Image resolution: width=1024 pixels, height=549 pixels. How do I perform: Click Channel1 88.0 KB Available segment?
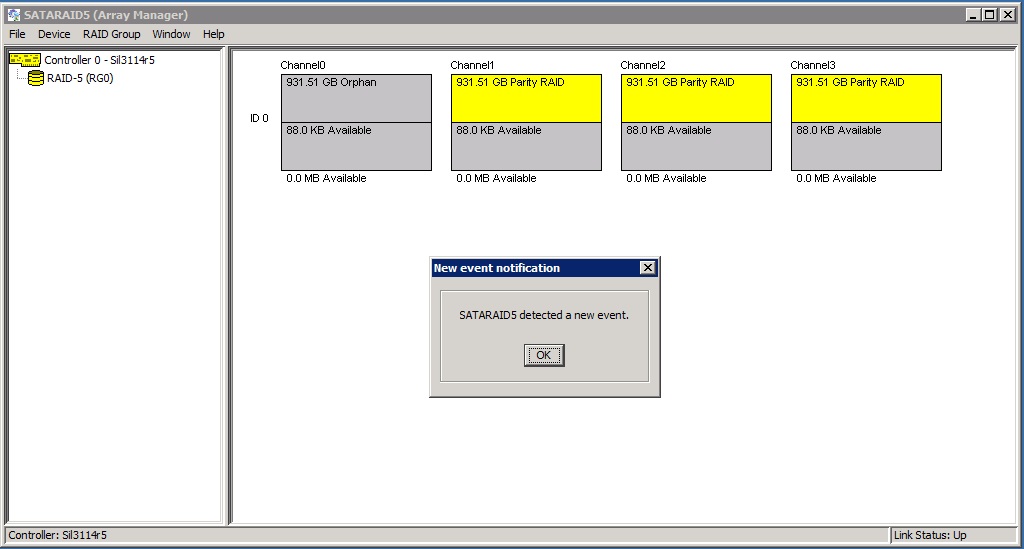coord(526,146)
